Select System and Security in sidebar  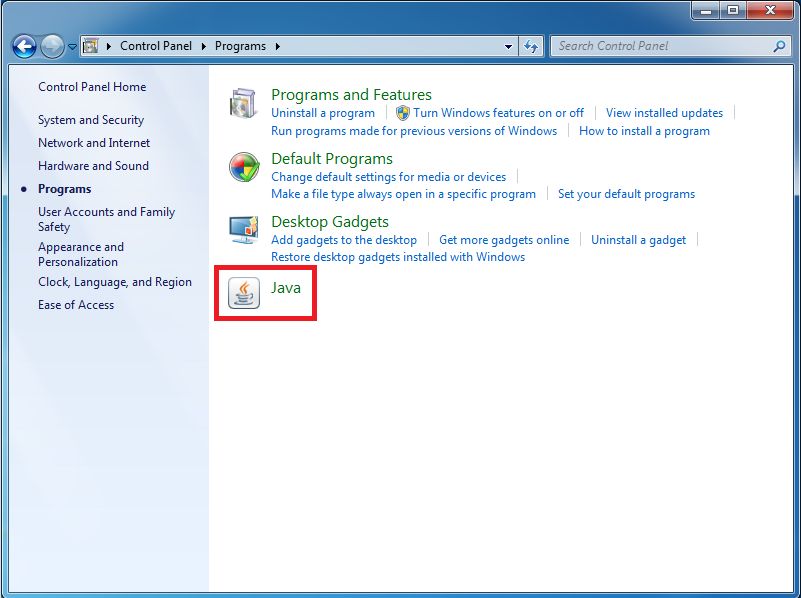coord(90,119)
